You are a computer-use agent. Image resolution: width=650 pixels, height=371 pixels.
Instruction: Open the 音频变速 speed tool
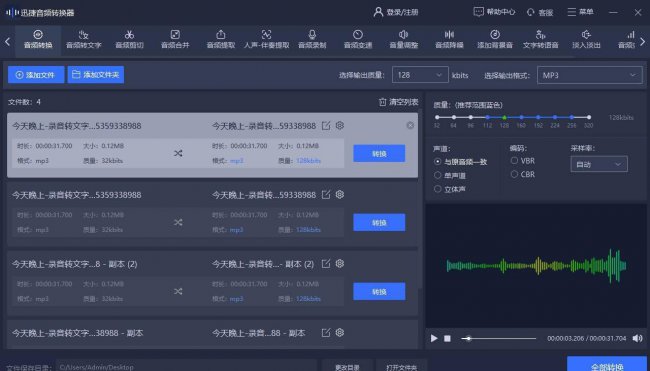click(358, 40)
